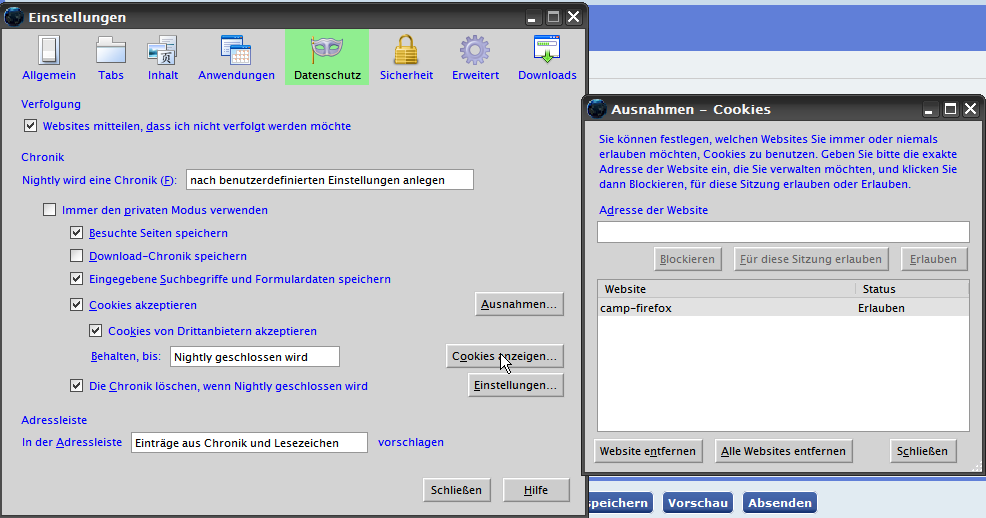Click the Erlauben status cell for camp-firefox

(881, 308)
